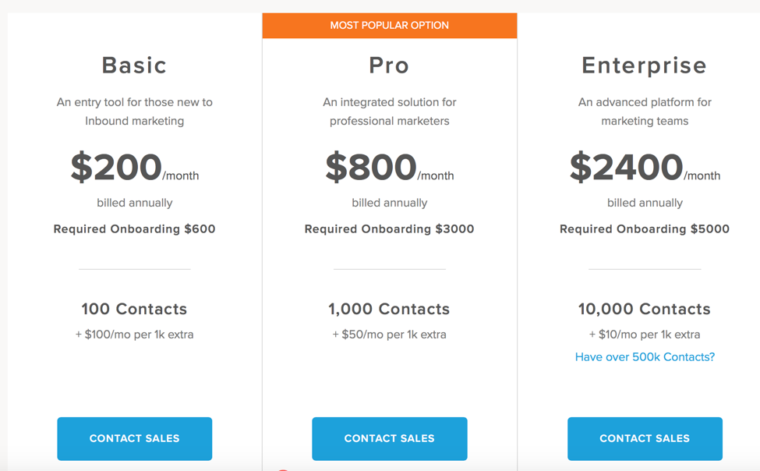Click the '+ $50/mo per 1k extra' text
Screen dimensions: 760x471
[389, 334]
